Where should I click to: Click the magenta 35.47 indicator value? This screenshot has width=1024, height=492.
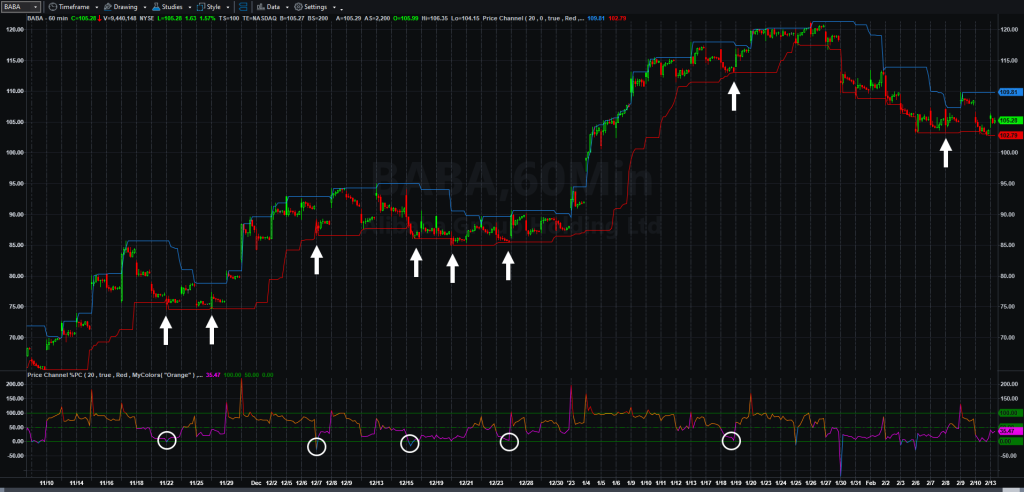coord(214,375)
